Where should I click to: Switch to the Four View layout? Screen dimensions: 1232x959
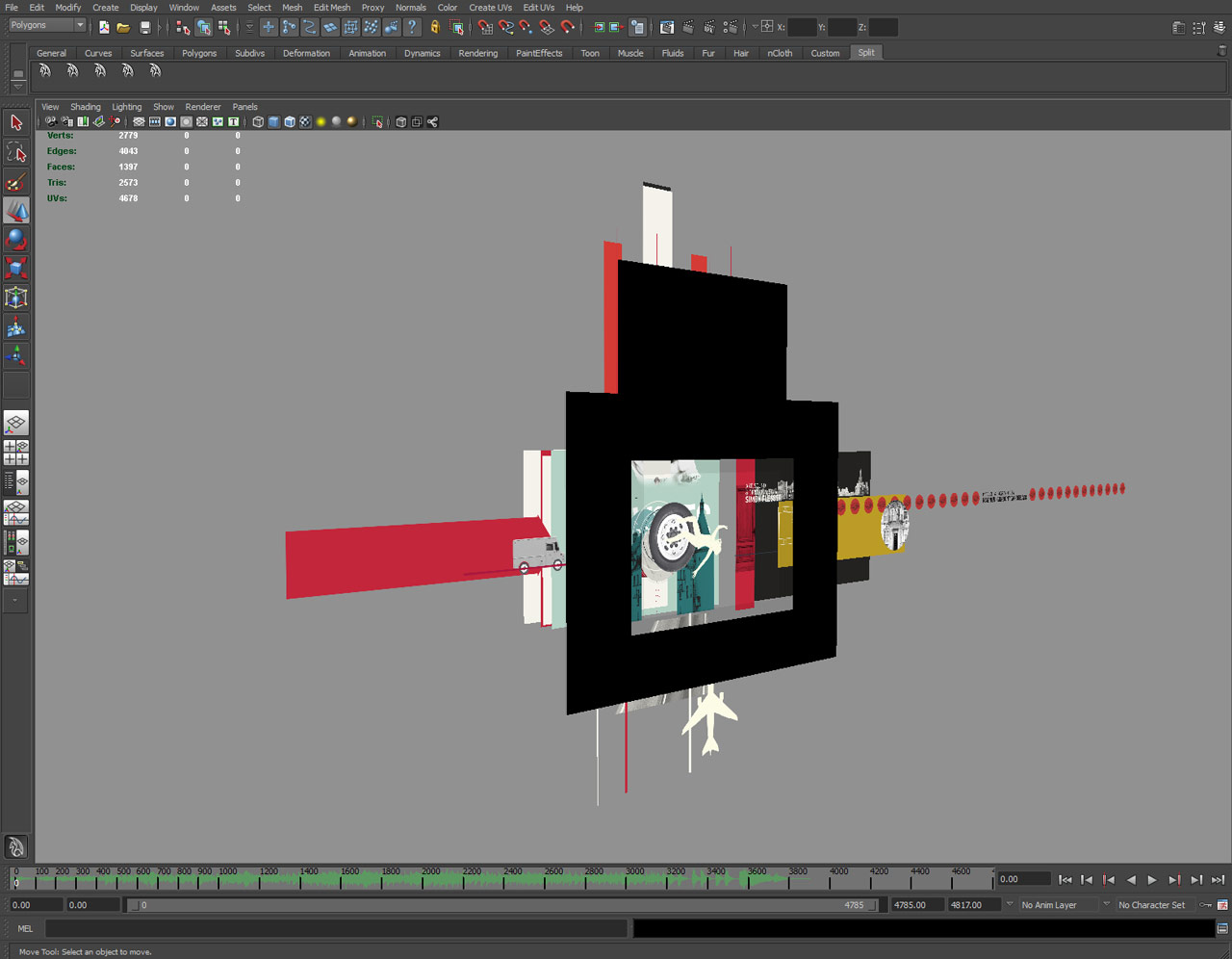click(16, 453)
